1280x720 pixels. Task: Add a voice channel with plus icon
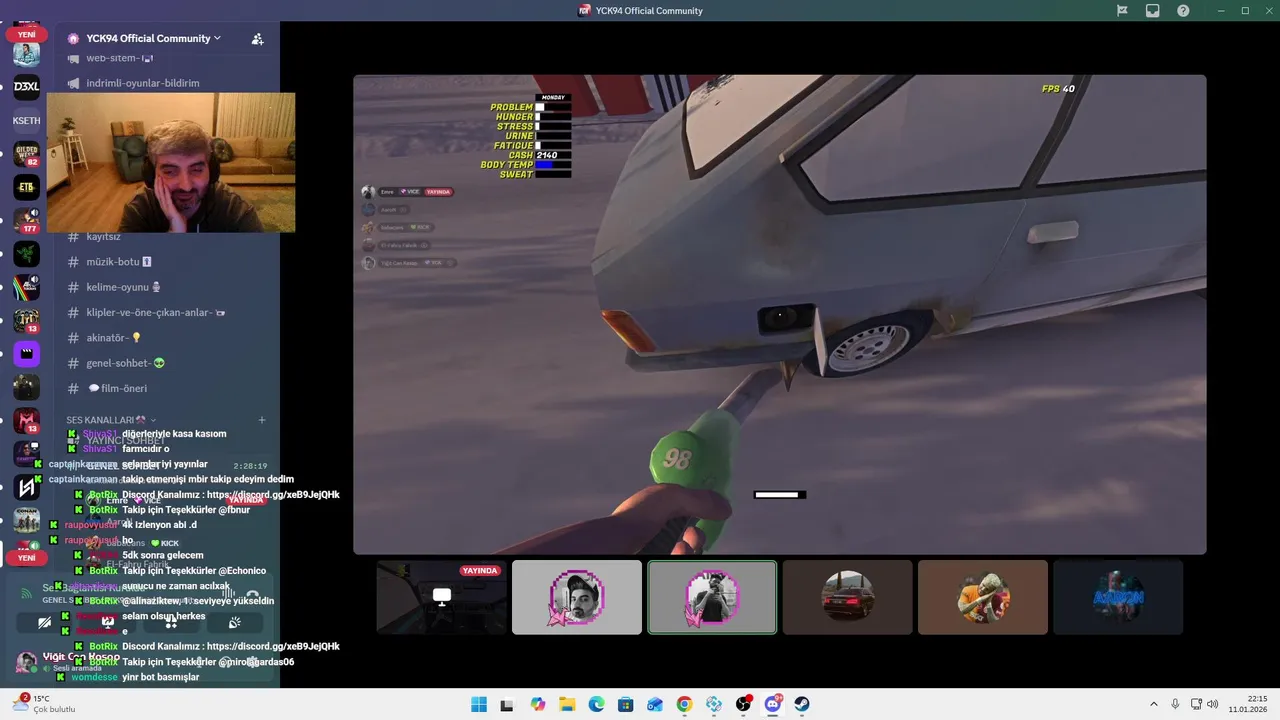tap(262, 420)
